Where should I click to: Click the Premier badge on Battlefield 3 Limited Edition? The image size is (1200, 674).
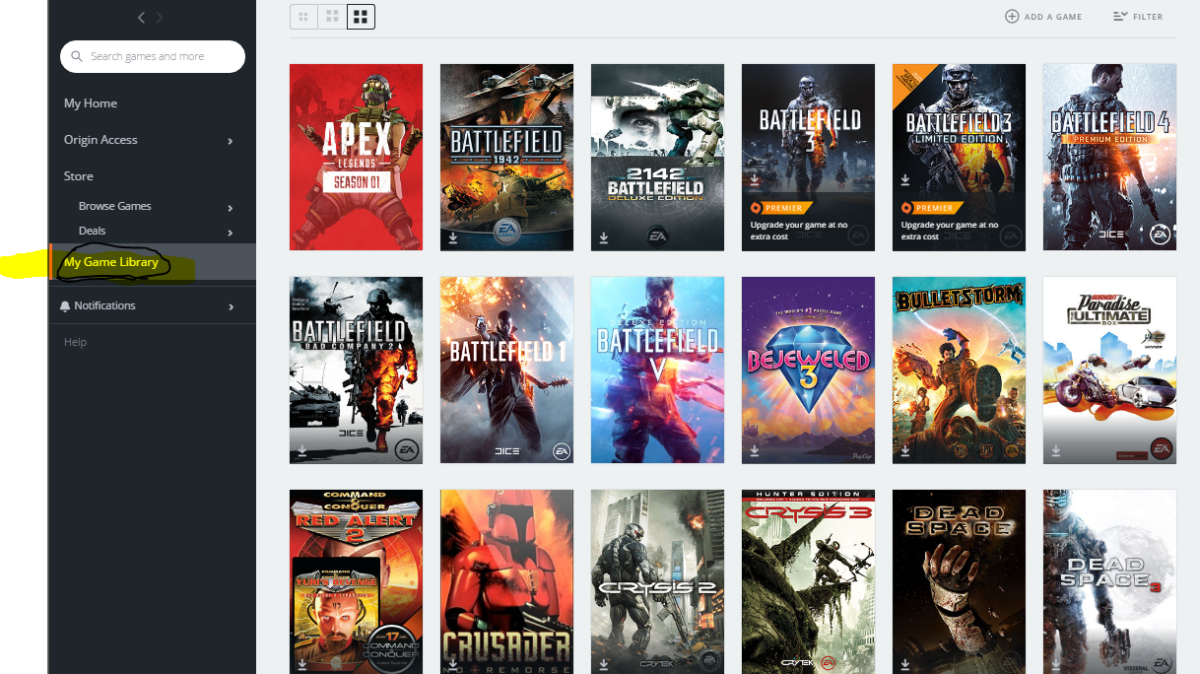932,208
